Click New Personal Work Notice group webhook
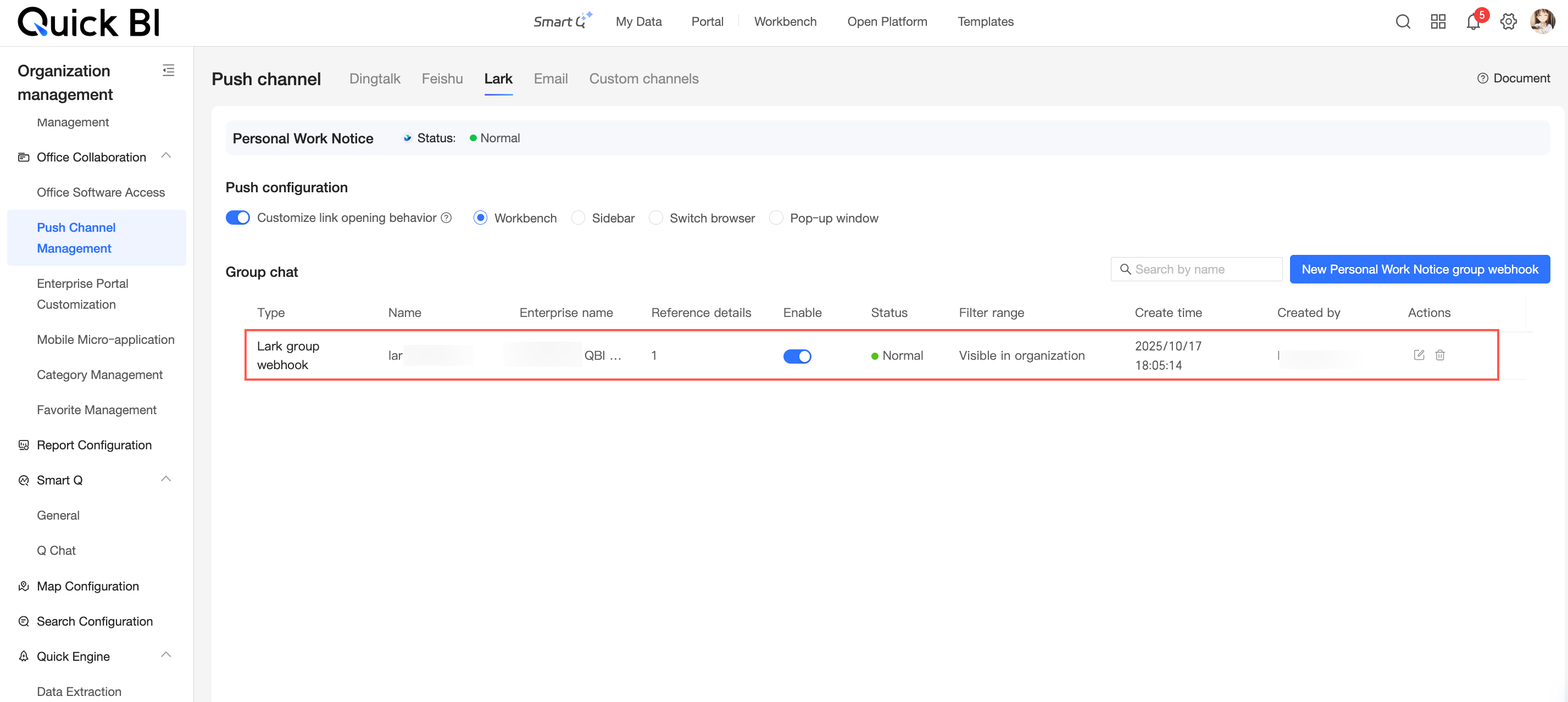The width and height of the screenshot is (1568, 702). coord(1420,270)
